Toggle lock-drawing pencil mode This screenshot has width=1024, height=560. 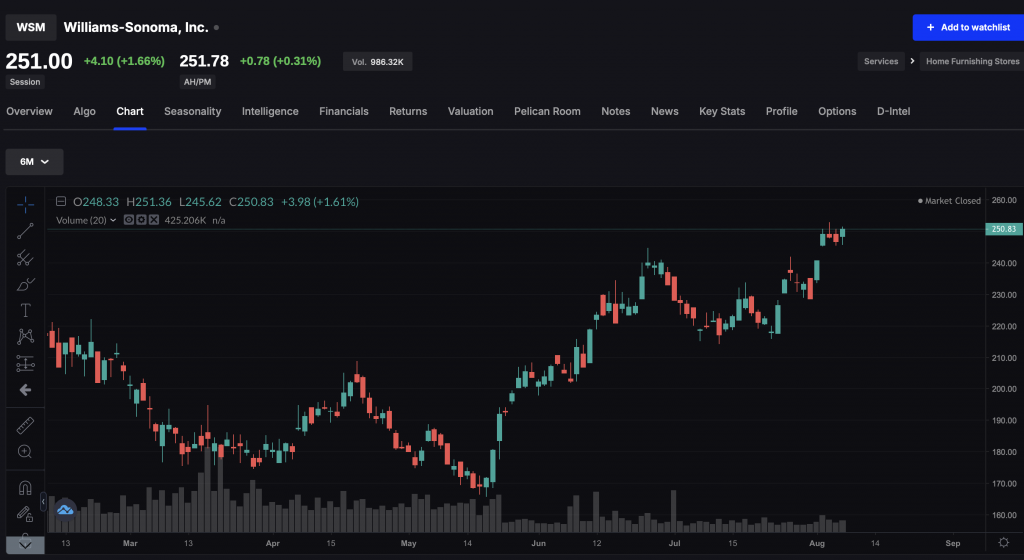tap(25, 514)
